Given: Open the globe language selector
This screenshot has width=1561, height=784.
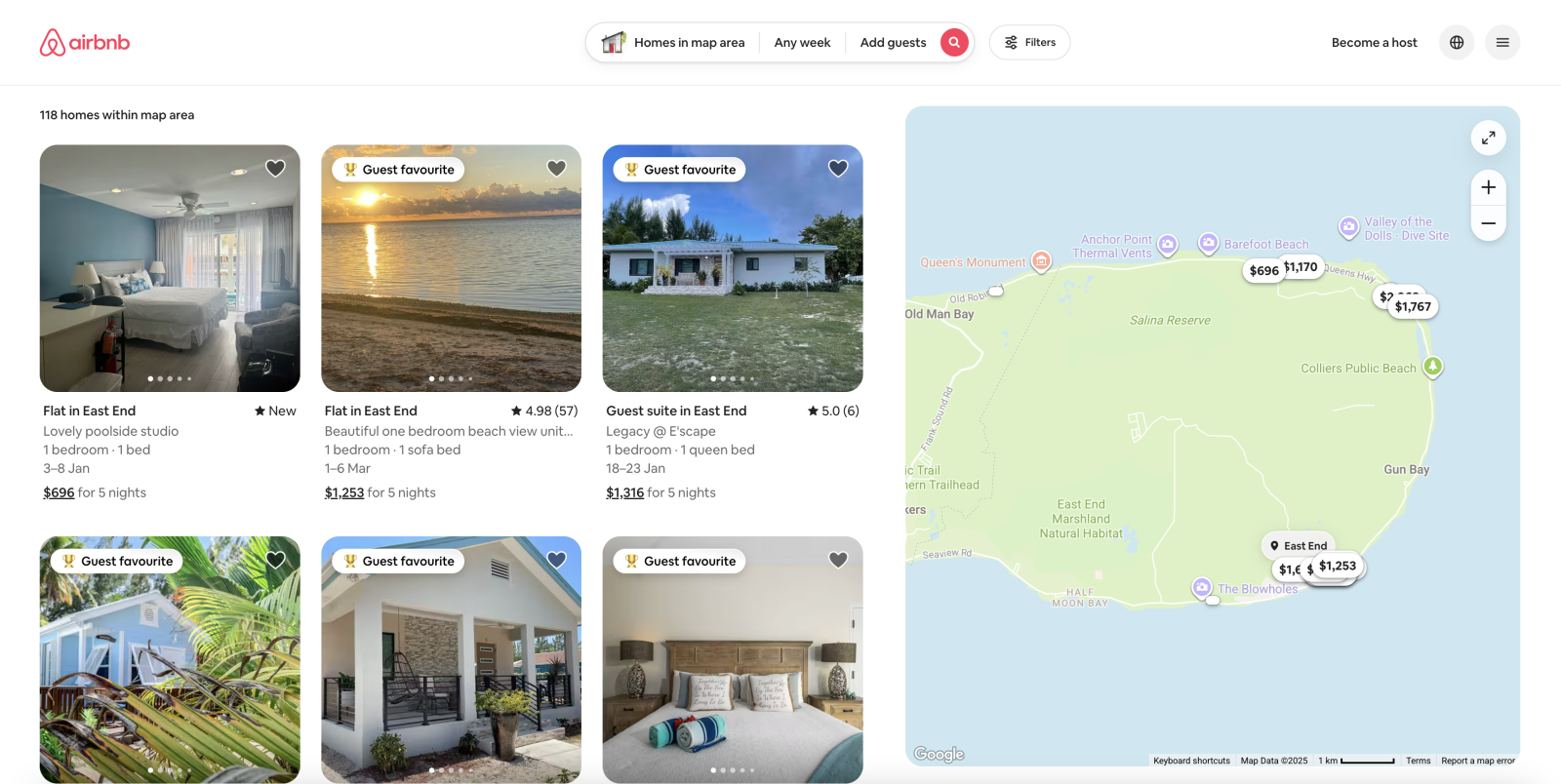Looking at the screenshot, I should [1457, 42].
